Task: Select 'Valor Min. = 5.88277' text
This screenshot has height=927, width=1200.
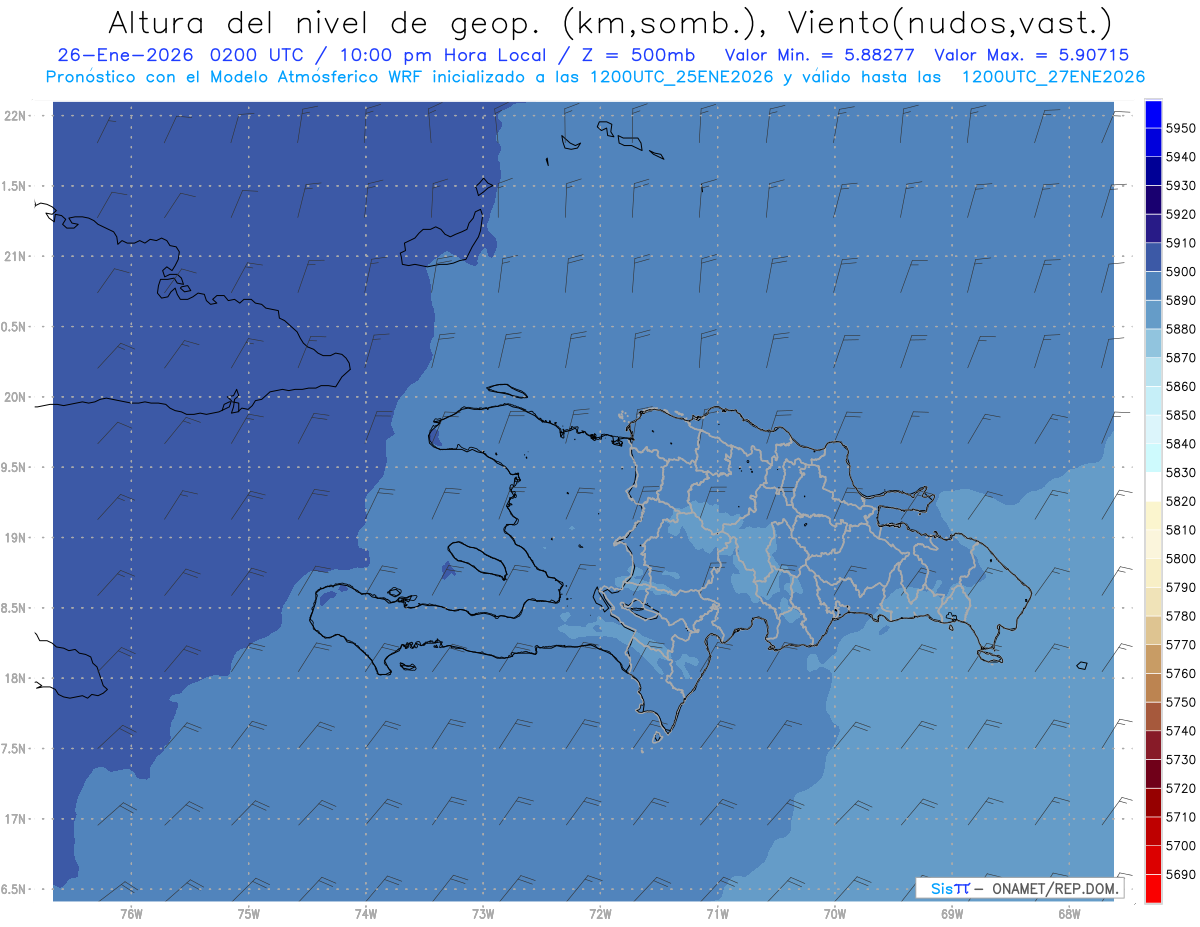Action: pyautogui.click(x=820, y=55)
